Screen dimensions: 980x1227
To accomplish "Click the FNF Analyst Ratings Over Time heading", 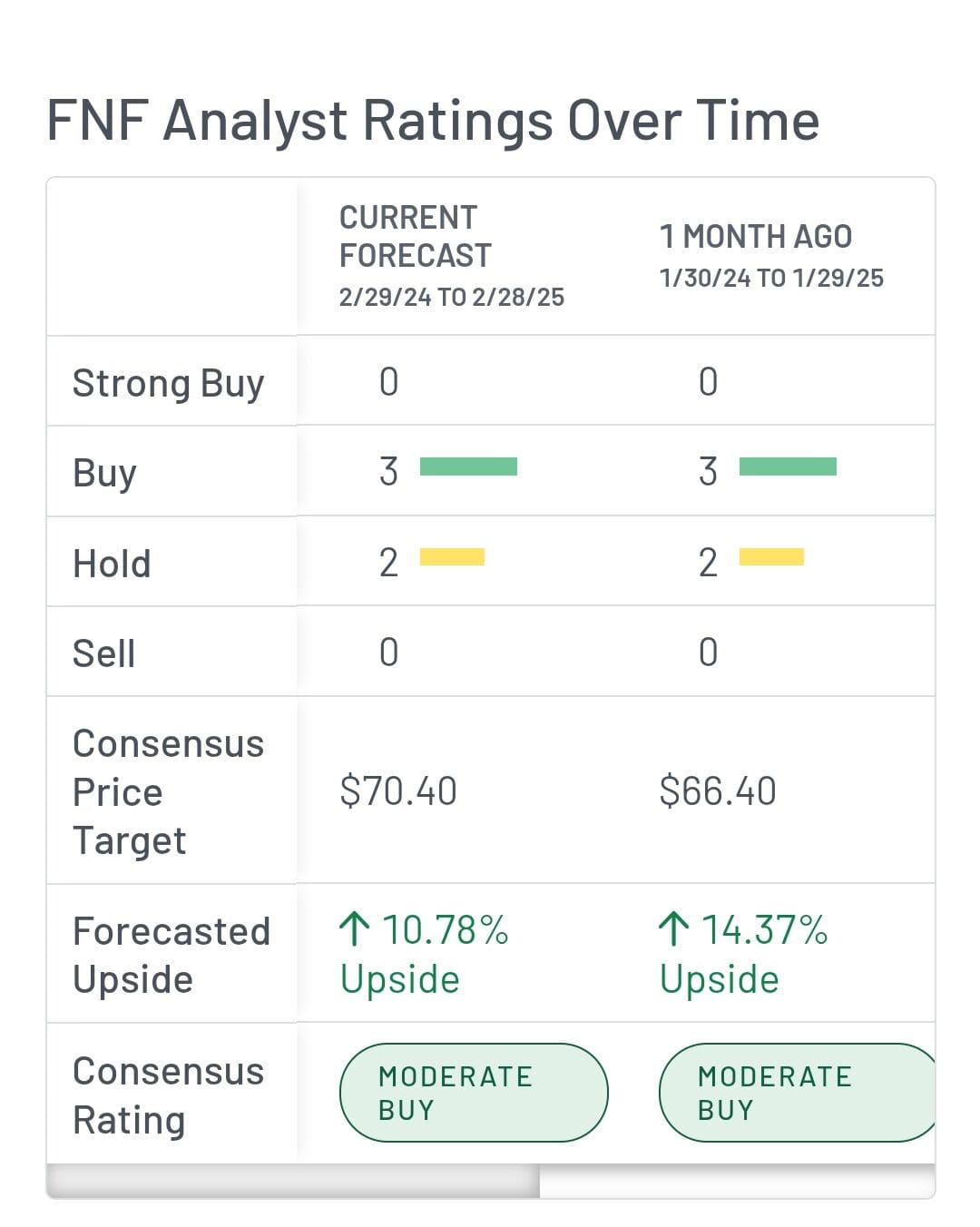I will [x=433, y=121].
